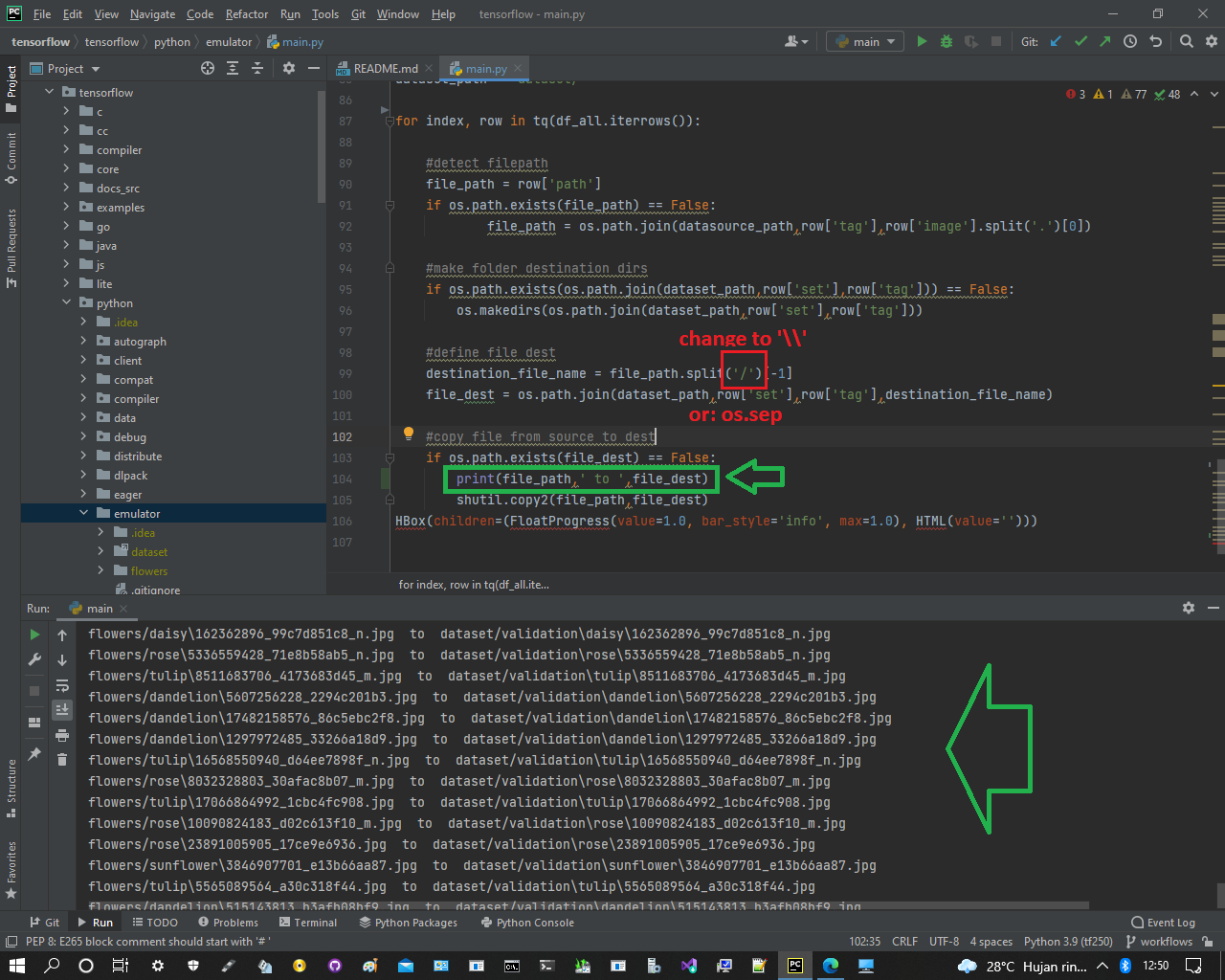
Task: Start debugging with the green bug icon
Action: tap(947, 41)
